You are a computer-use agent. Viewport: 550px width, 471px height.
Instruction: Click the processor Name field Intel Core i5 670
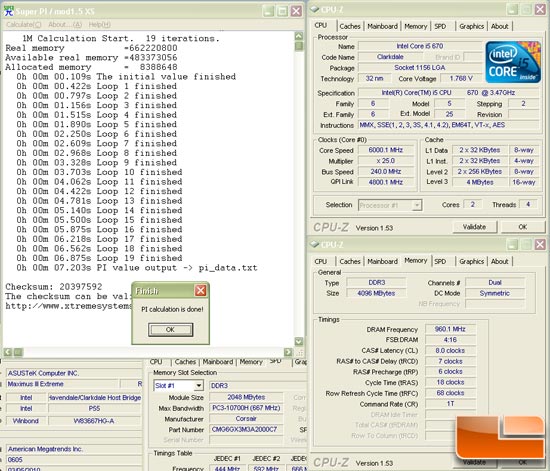coord(420,46)
